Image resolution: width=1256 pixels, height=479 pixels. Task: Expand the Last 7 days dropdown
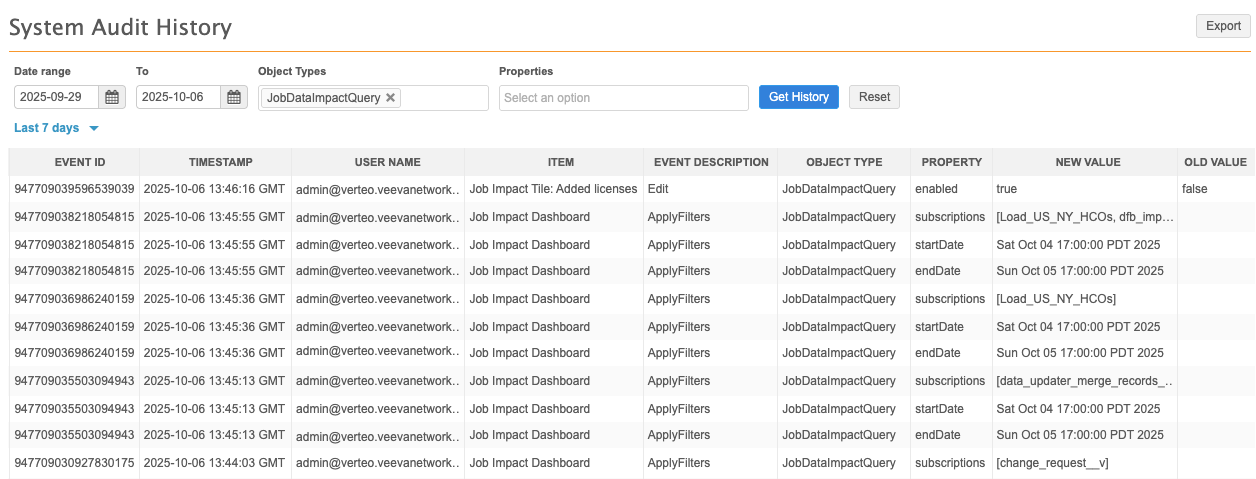[x=94, y=128]
